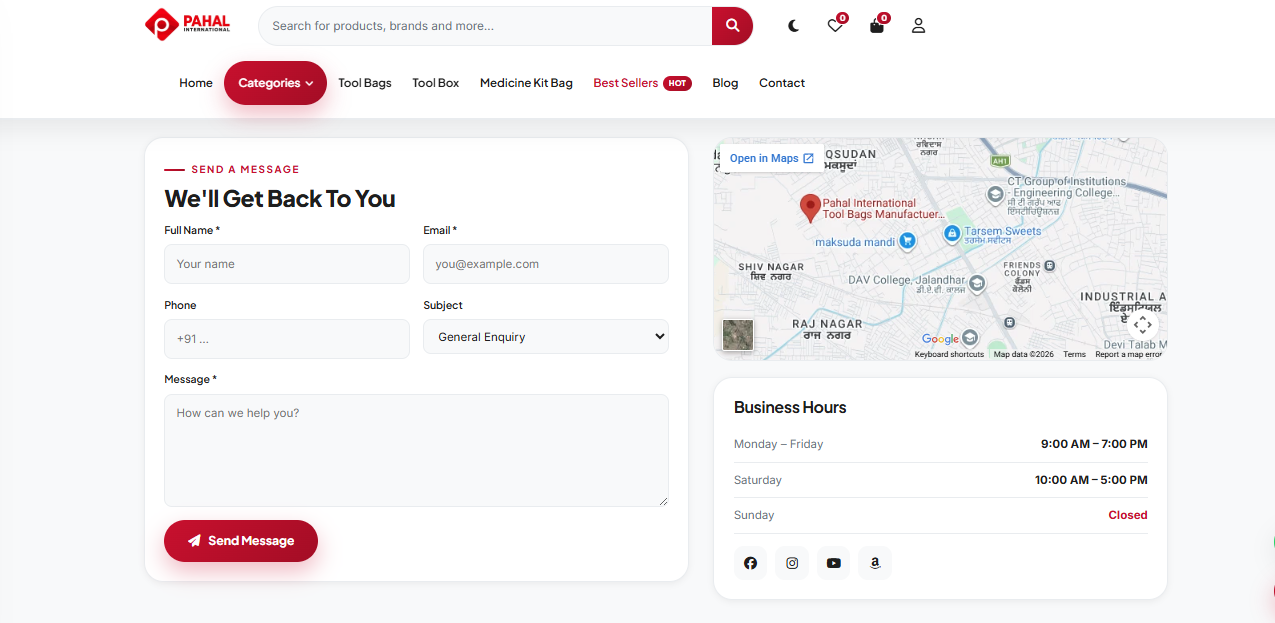Expand the Categories dropdown menu
This screenshot has height=623, width=1275.
(x=276, y=83)
